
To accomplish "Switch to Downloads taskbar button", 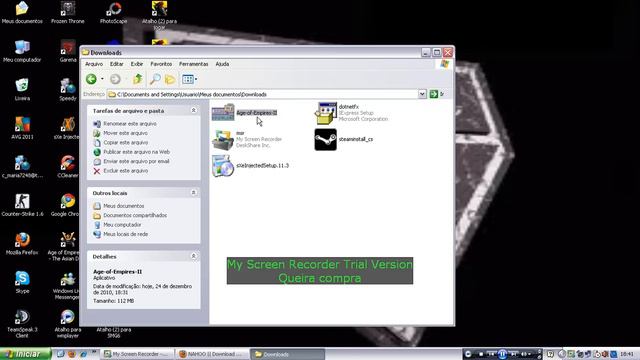I will (287, 354).
